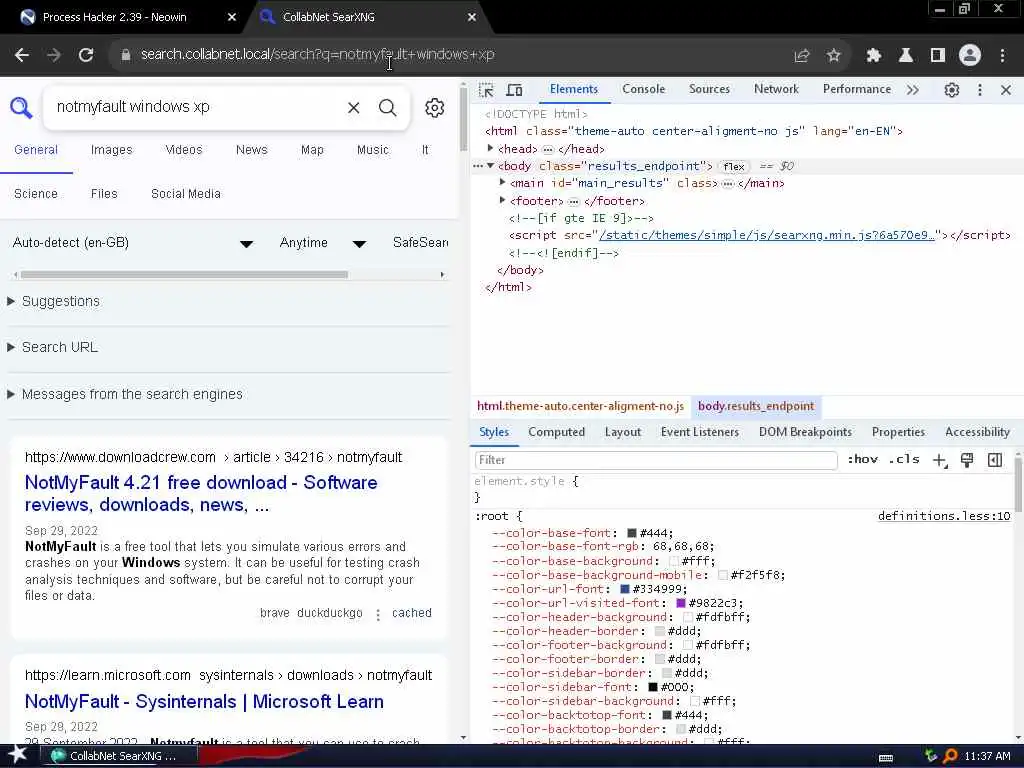The height and width of the screenshot is (768, 1024).
Task: Close the DevTools panel
Action: [1006, 89]
